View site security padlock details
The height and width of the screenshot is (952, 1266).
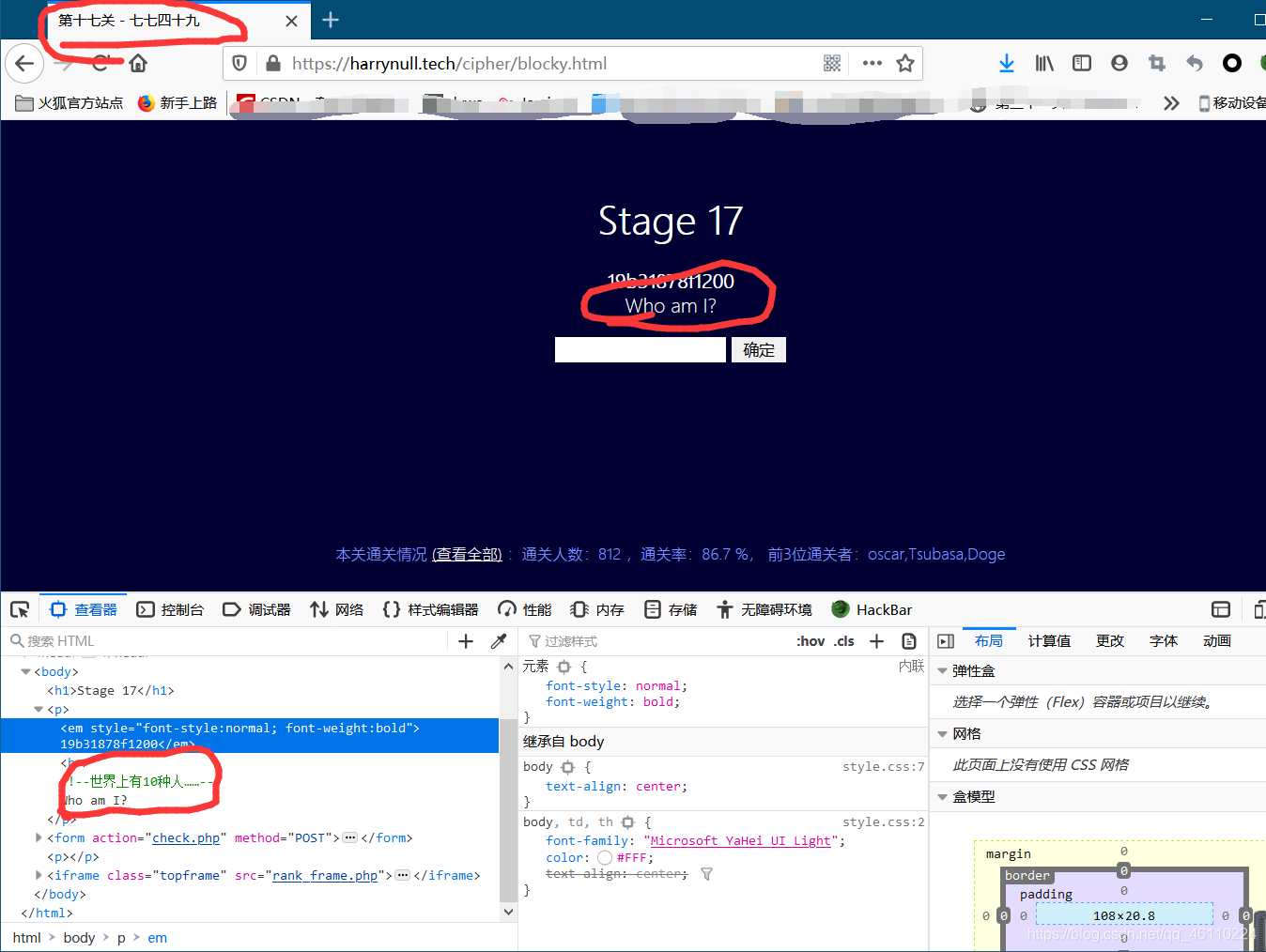pos(273,63)
